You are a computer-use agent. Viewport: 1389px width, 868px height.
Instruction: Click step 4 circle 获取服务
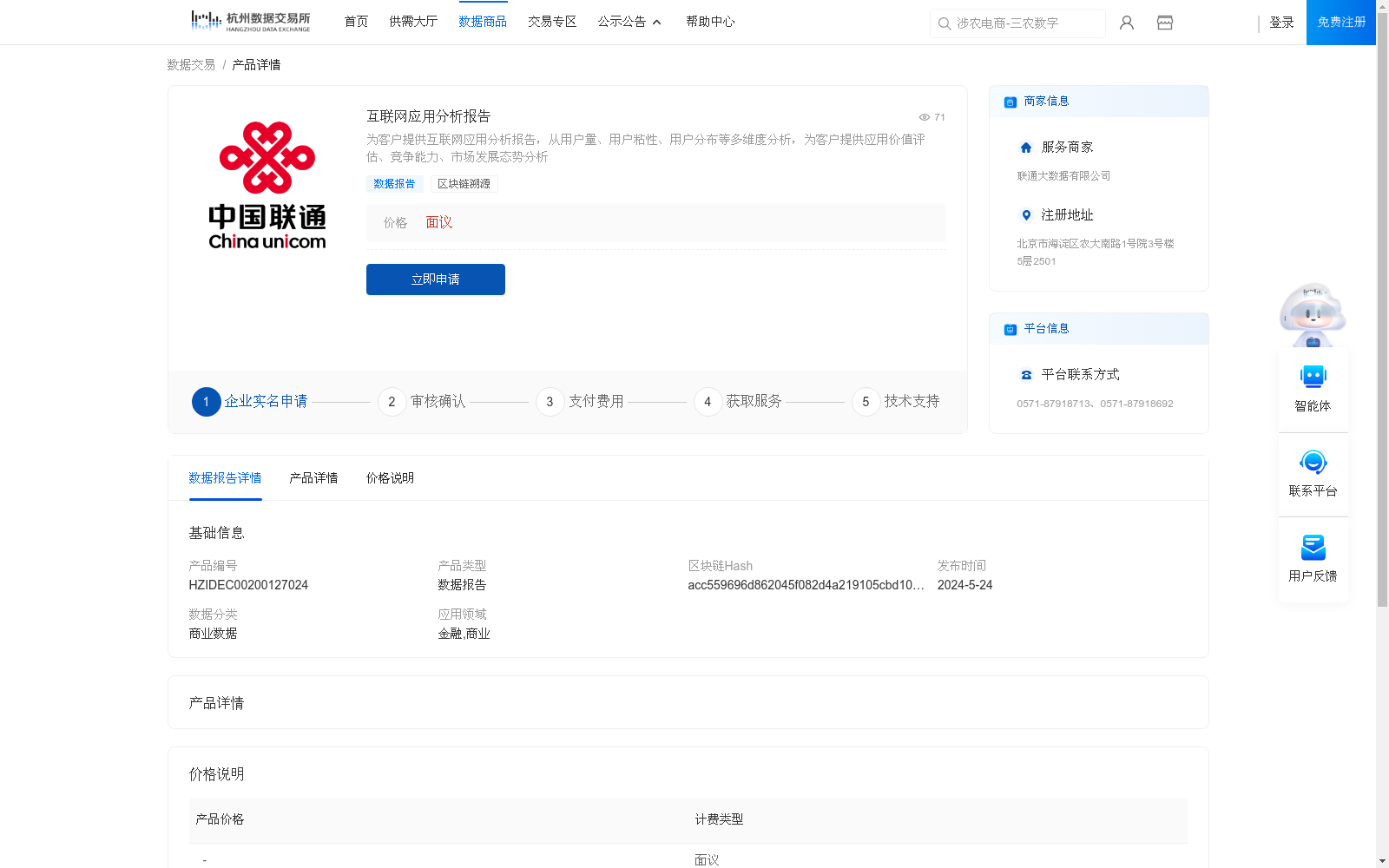click(x=708, y=402)
